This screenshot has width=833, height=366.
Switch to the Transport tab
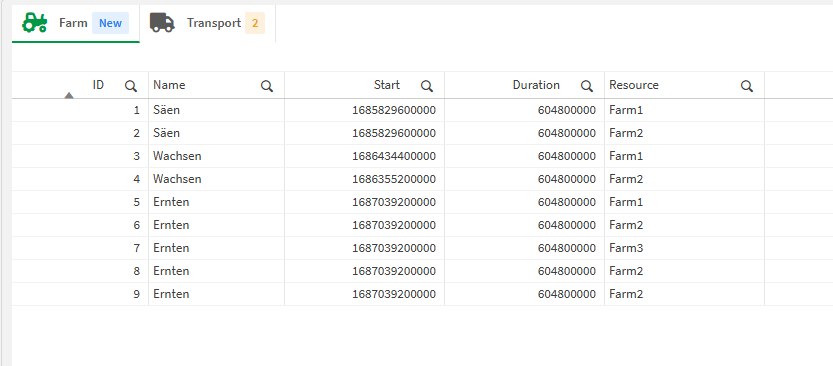(x=207, y=23)
